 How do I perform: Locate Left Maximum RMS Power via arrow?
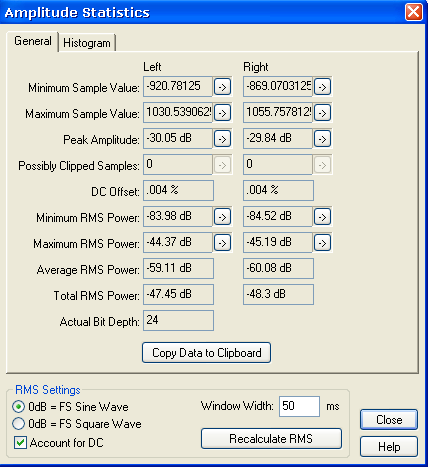[x=223, y=243]
